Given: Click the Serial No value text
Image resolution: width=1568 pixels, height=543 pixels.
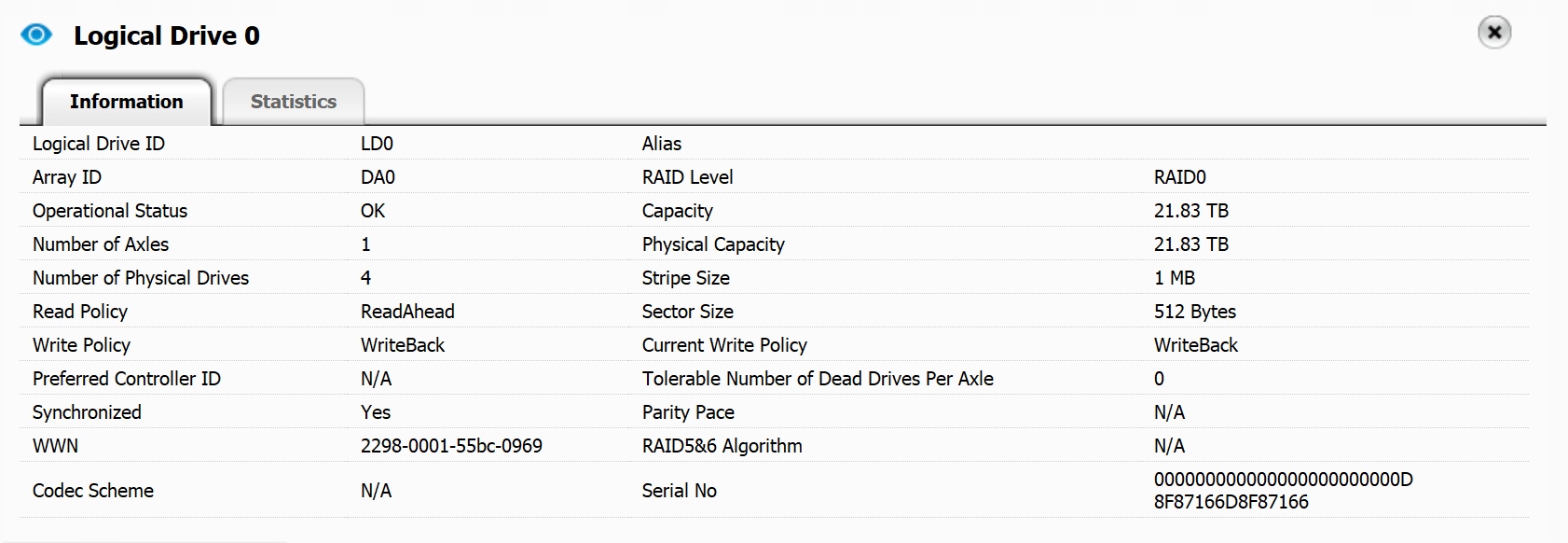Looking at the screenshot, I should click(x=1283, y=491).
